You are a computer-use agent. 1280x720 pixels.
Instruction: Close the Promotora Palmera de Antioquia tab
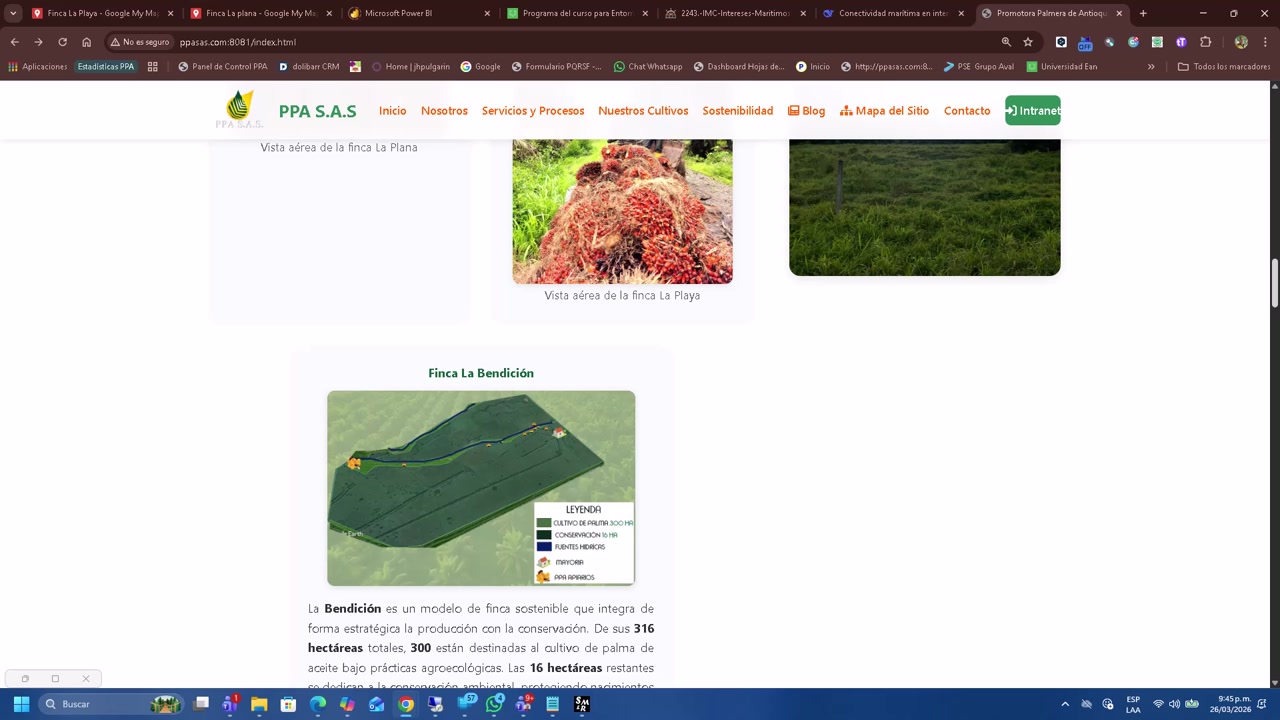coord(1119,13)
